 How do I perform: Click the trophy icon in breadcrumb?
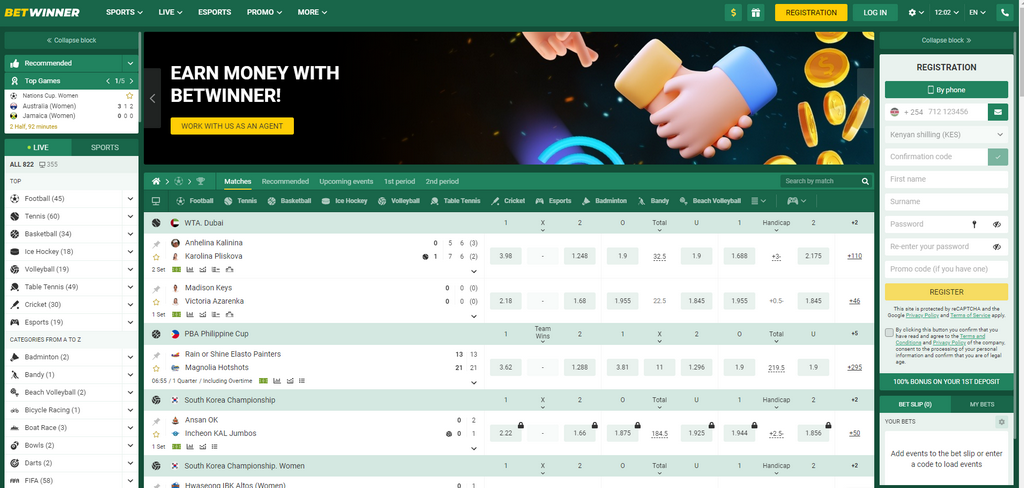(x=200, y=181)
